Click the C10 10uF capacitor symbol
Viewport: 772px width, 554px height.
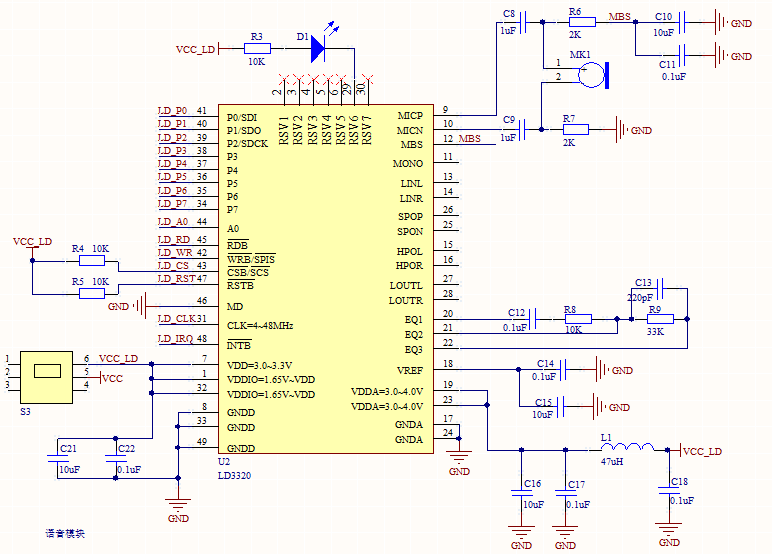682,22
